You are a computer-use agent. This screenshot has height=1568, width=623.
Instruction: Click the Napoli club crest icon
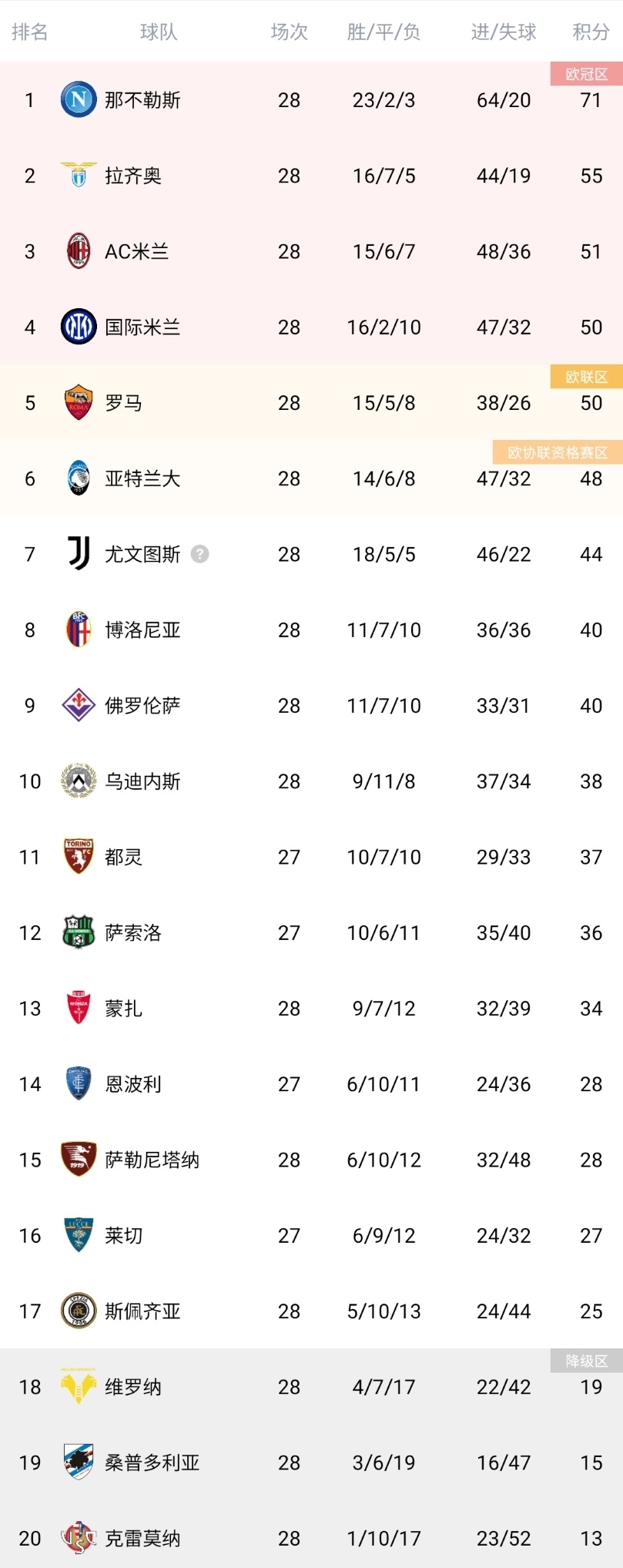79,100
